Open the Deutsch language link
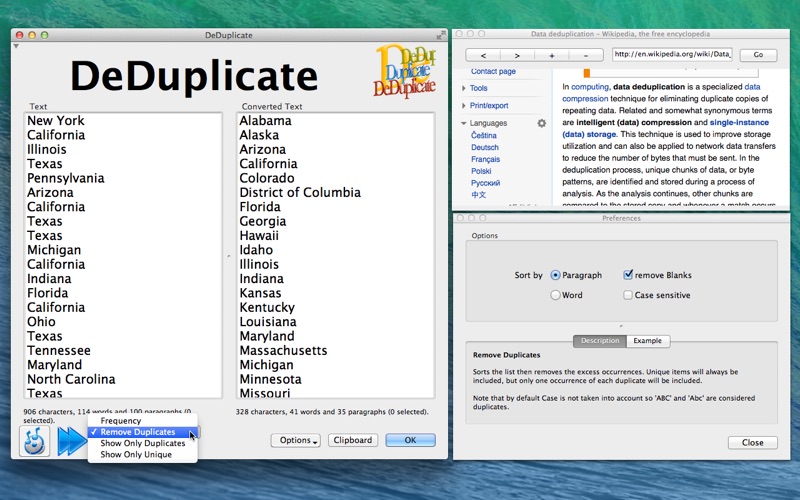Viewport: 800px width, 500px height. (x=485, y=147)
